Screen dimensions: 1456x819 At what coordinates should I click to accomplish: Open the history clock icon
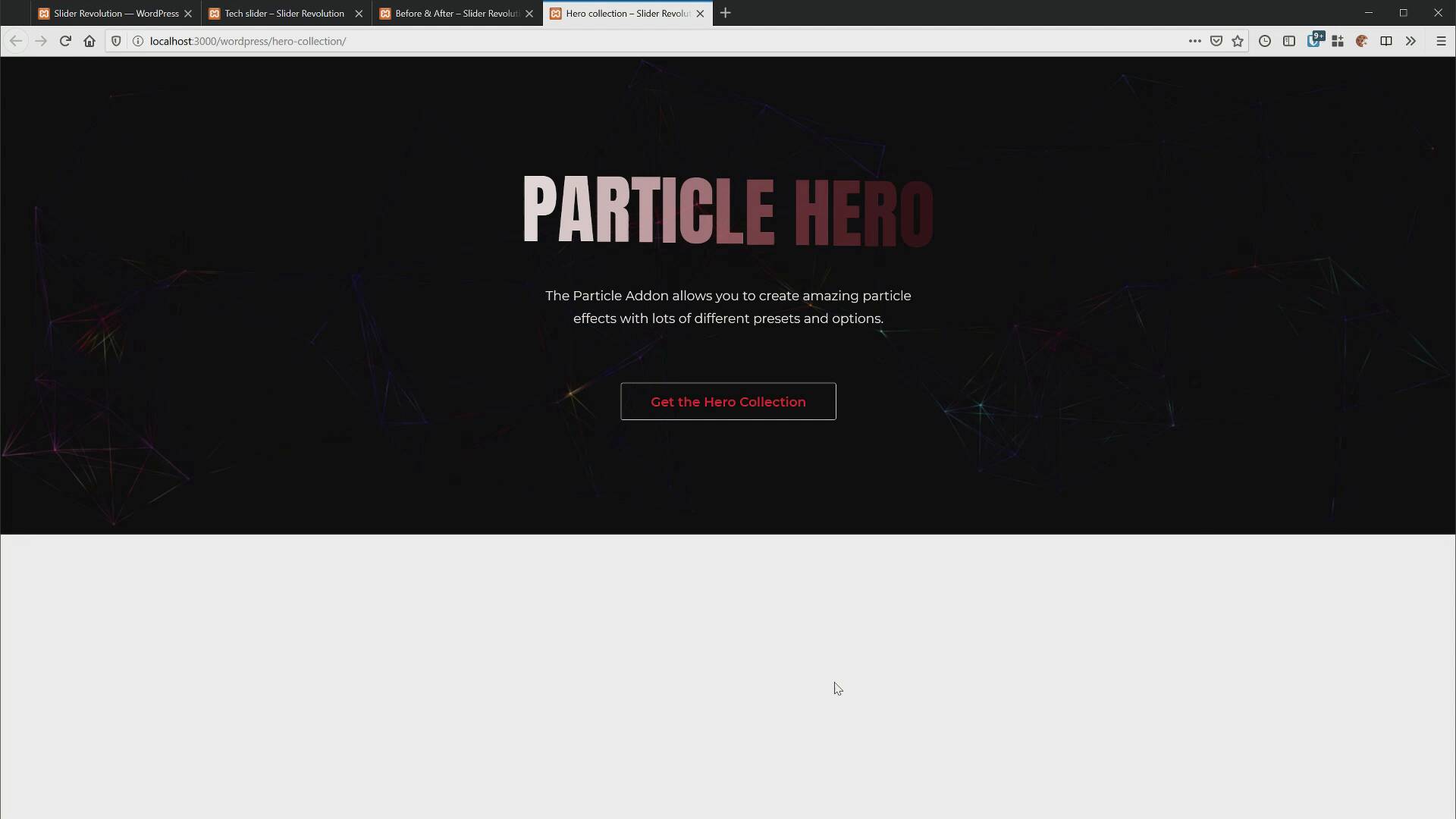pos(1265,41)
